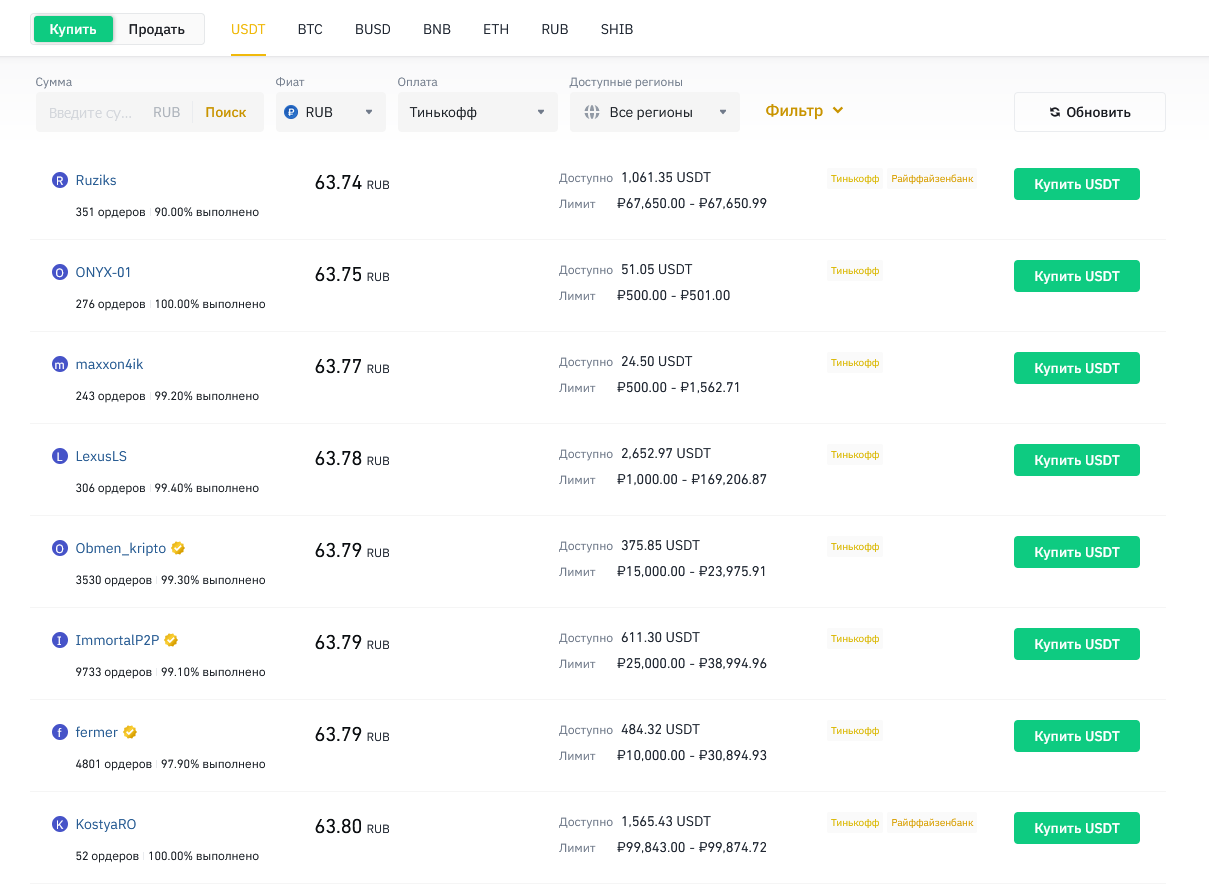Open ImmortalP2P merchant profile link
The height and width of the screenshot is (892, 1209).
118,640
